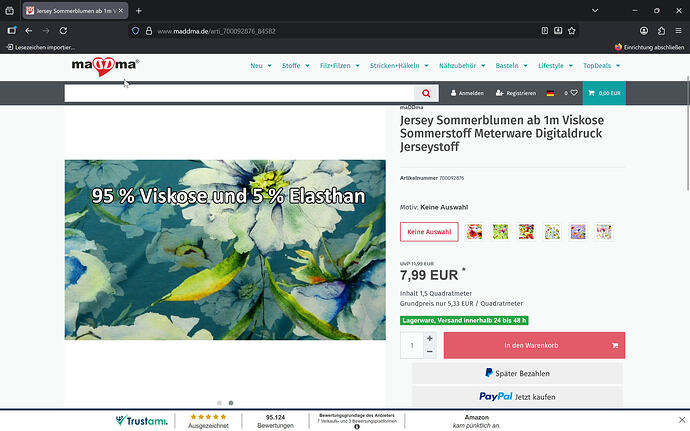Expand the Stoffe menu dropdown

[293, 66]
